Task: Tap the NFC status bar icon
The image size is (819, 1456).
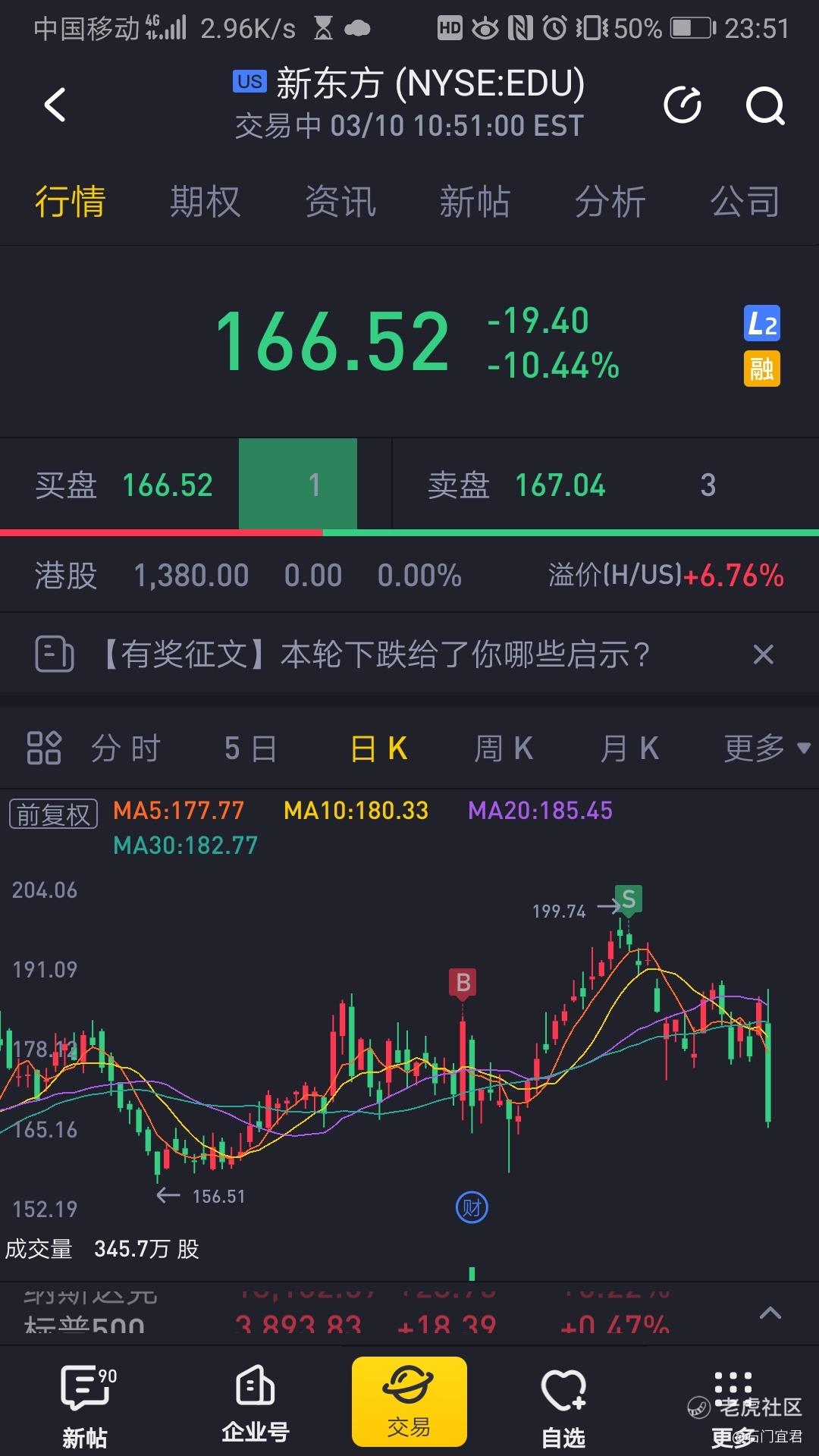Action: 520,29
